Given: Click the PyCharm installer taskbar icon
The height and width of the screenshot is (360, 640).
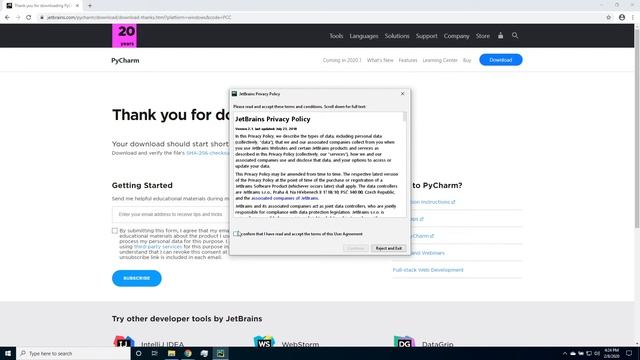Looking at the screenshot, I should pos(220,353).
